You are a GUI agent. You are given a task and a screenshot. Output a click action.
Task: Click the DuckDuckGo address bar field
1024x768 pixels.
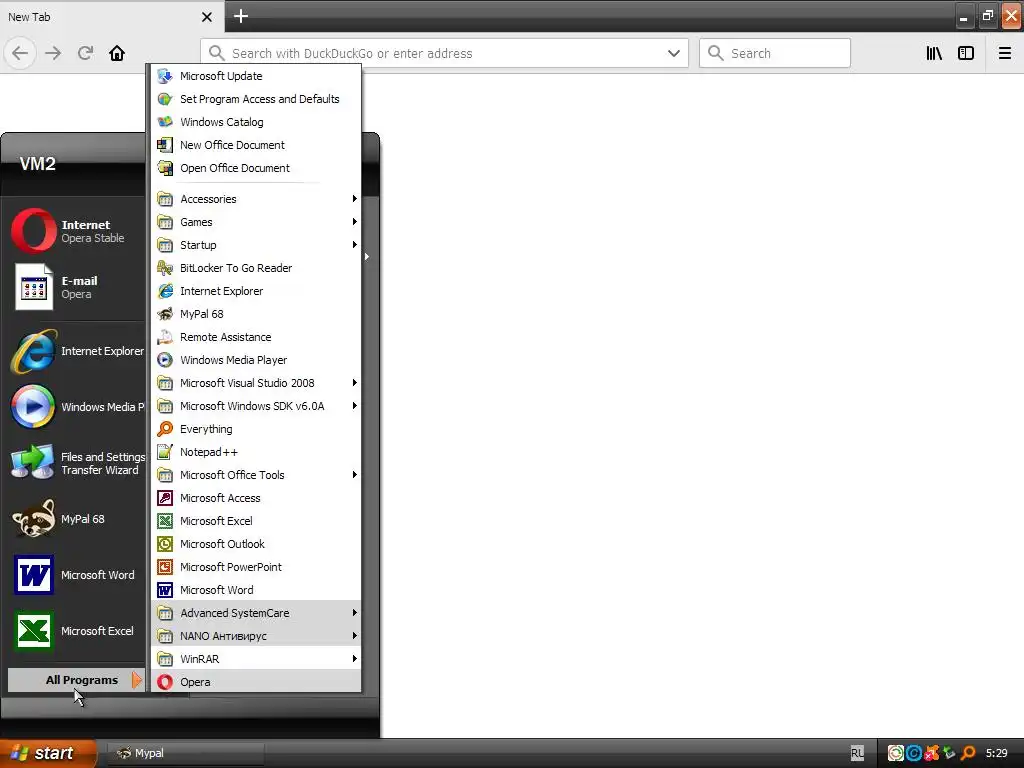tap(444, 54)
